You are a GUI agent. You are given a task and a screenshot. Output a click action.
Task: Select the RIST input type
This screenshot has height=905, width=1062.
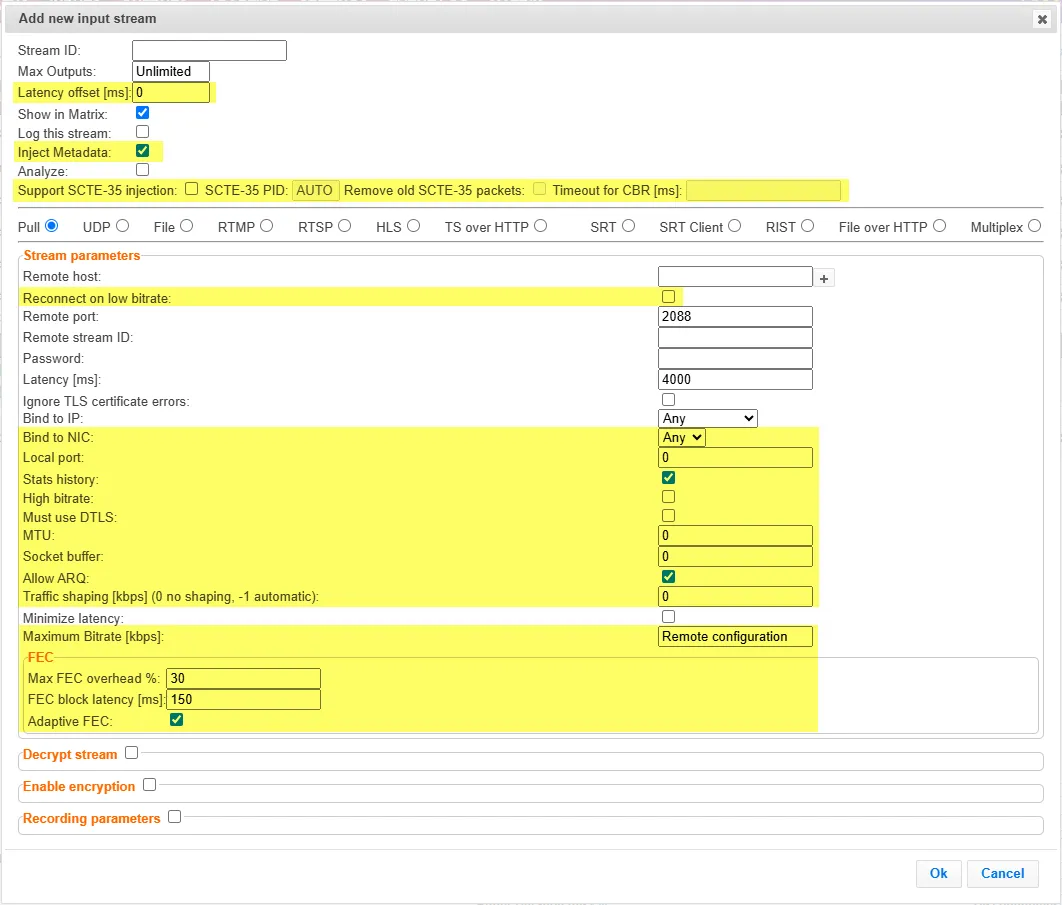(807, 226)
